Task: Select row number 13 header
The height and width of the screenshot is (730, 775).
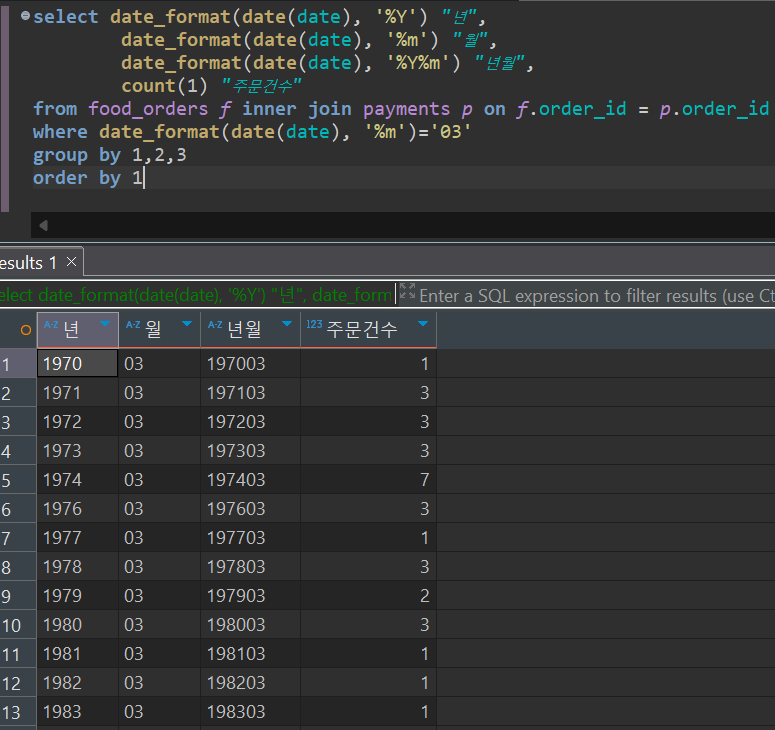Action: [18, 712]
